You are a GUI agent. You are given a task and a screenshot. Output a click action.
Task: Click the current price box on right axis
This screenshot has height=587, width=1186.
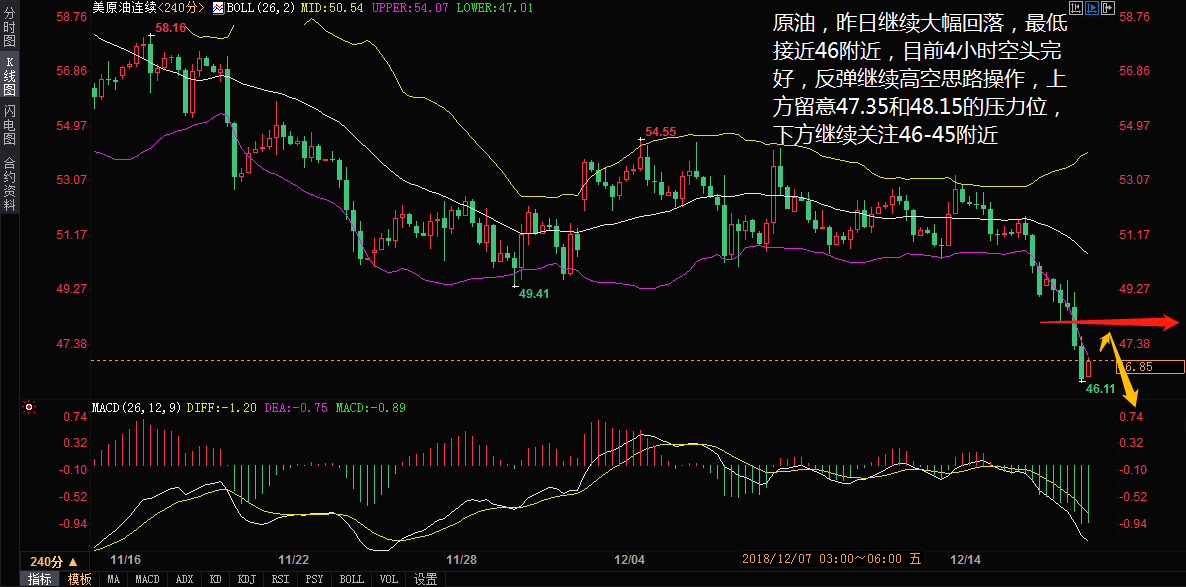click(x=1150, y=367)
